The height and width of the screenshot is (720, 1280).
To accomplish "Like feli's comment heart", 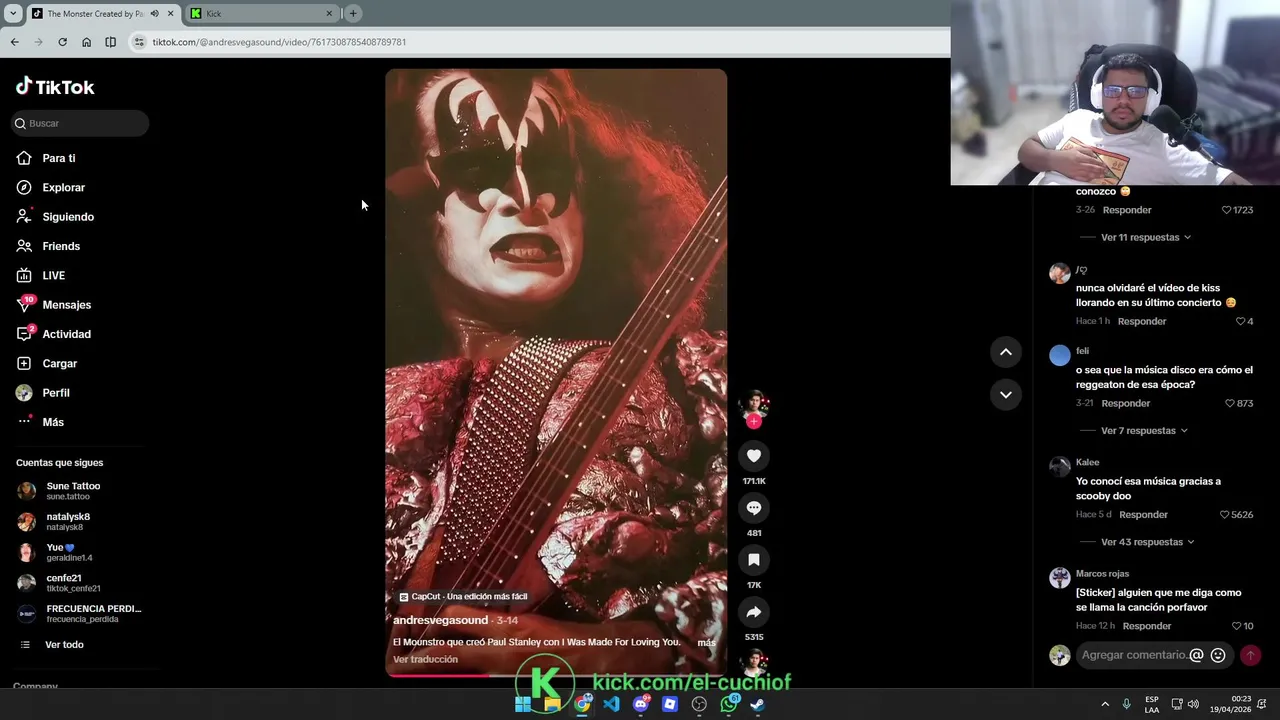I will click(x=1230, y=404).
